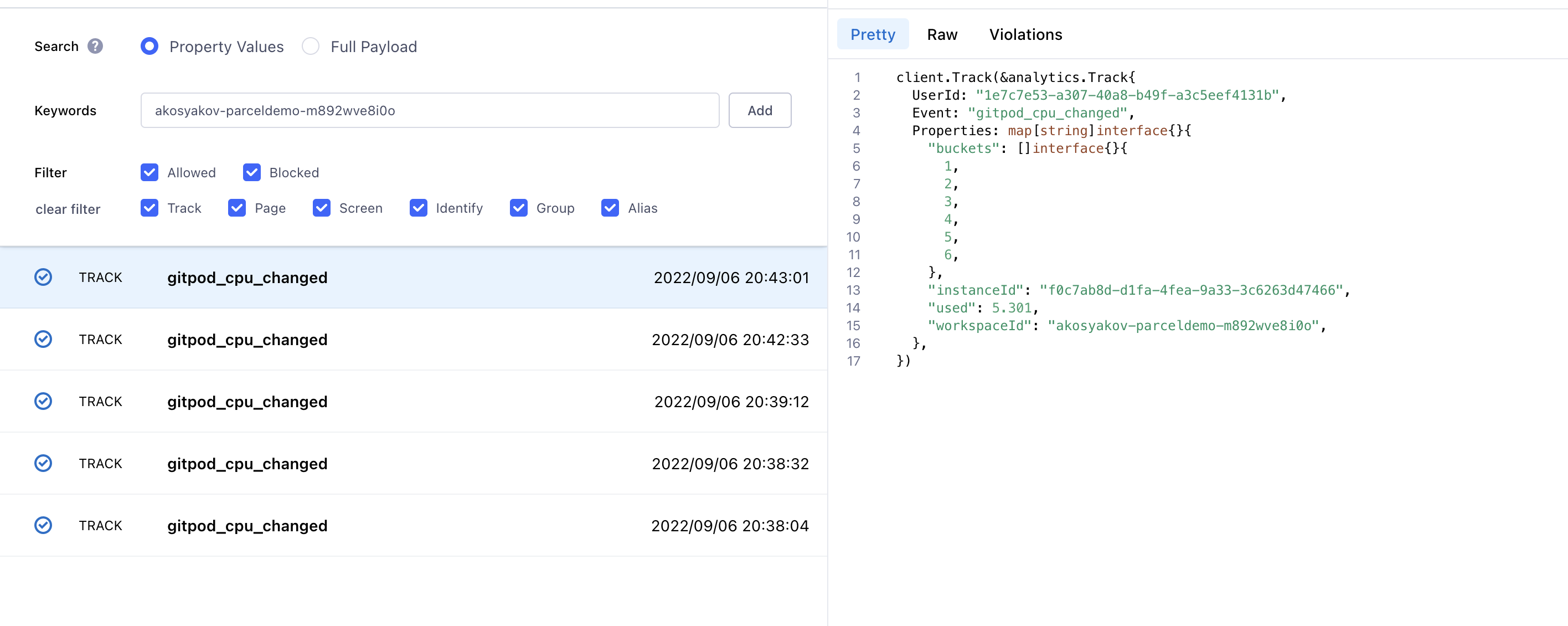Click the Properties map[string]interface line
1568x626 pixels.
(1051, 130)
